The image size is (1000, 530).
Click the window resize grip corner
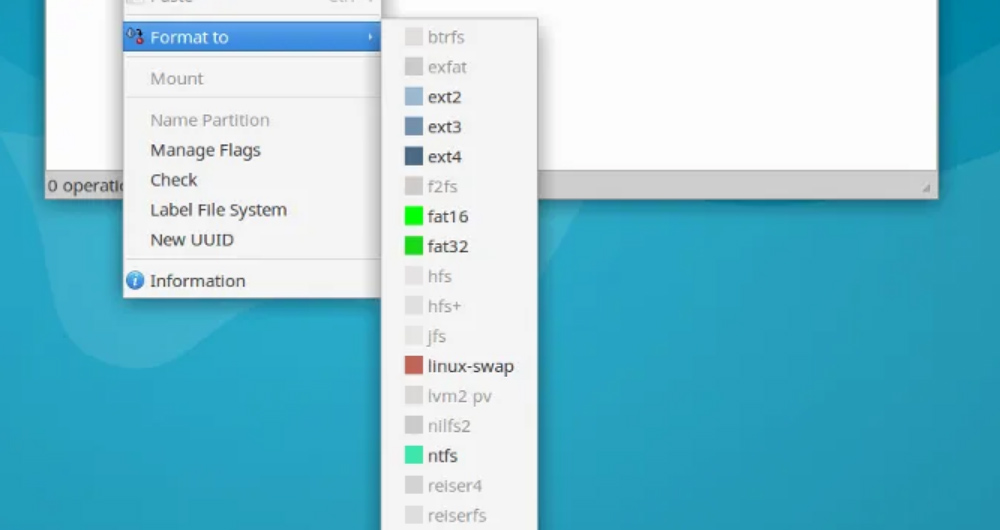click(926, 187)
